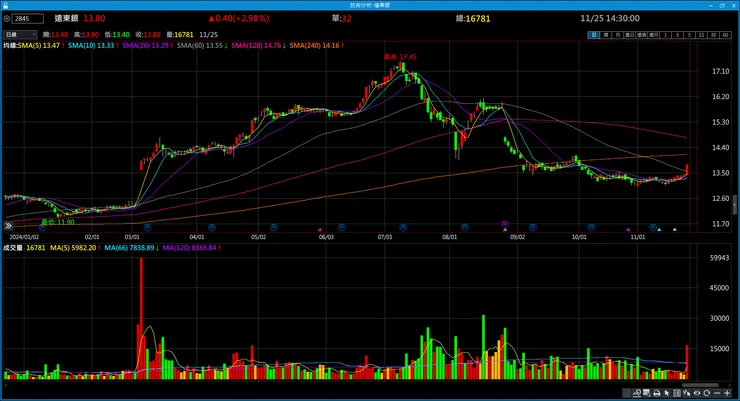This screenshot has height=401, width=740.
Task: Click the SMA(240) 14.16 label
Action: 314,45
